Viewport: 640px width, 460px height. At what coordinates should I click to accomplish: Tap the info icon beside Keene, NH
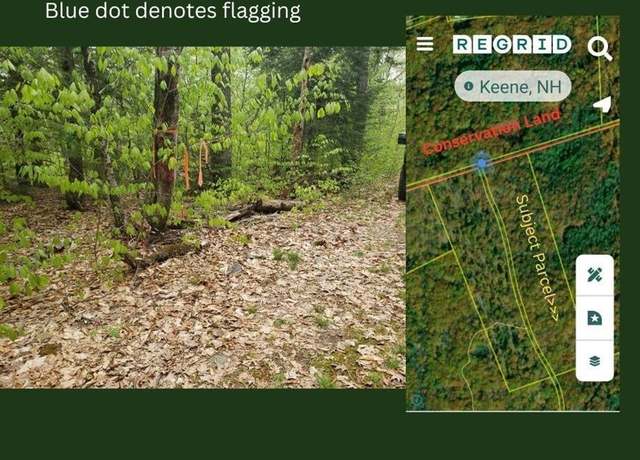click(469, 86)
